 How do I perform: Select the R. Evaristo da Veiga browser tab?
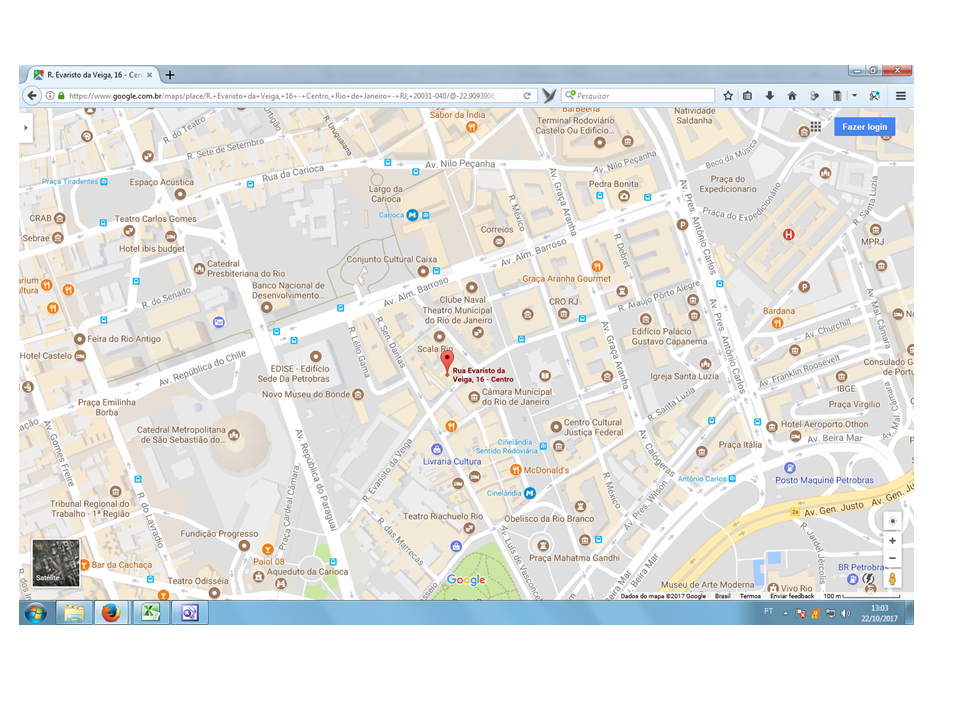[x=94, y=75]
